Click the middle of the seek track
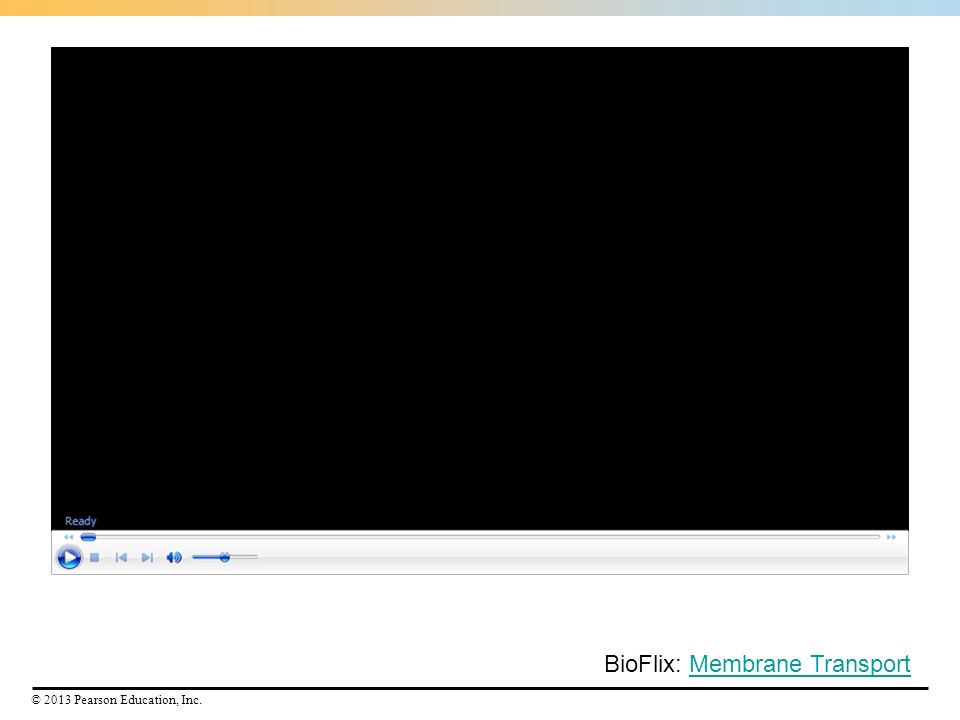 481,537
